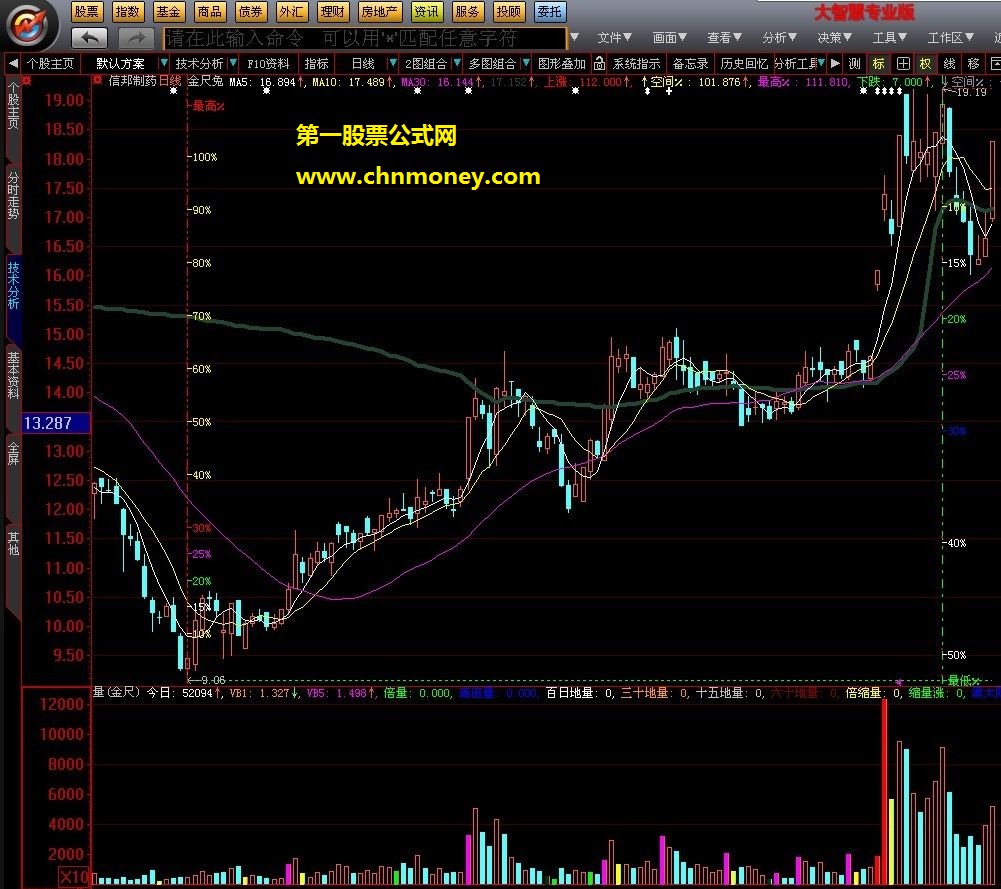Image resolution: width=1001 pixels, height=889 pixels.
Task: Open the 决策 menu
Action: click(834, 38)
